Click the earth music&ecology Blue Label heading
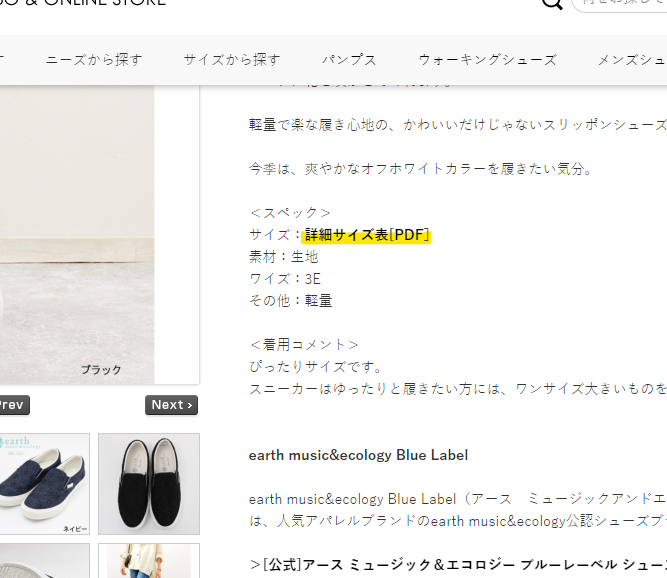The width and height of the screenshot is (667, 578). (358, 455)
